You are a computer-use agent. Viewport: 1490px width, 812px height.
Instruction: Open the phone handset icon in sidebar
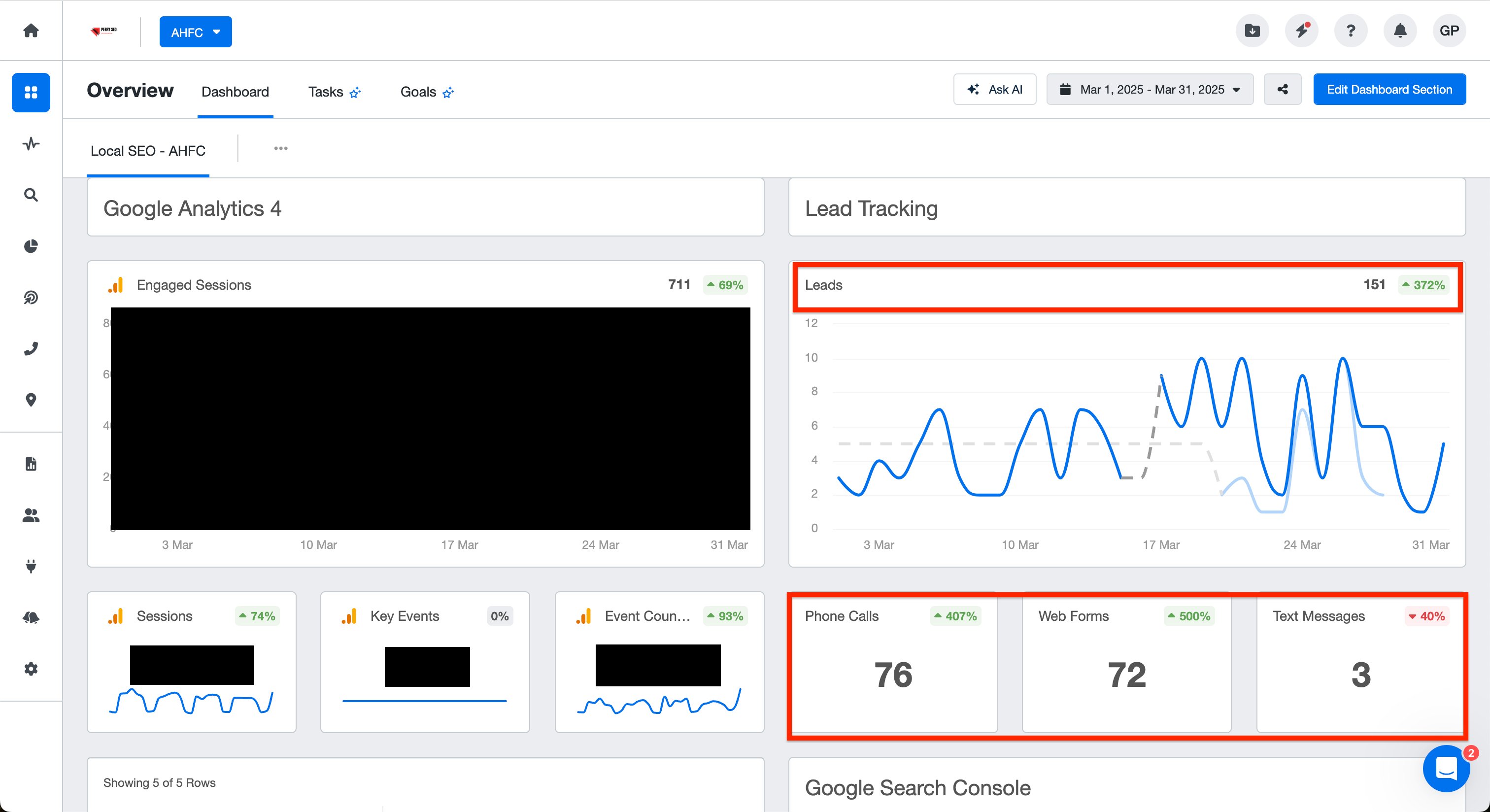click(31, 349)
